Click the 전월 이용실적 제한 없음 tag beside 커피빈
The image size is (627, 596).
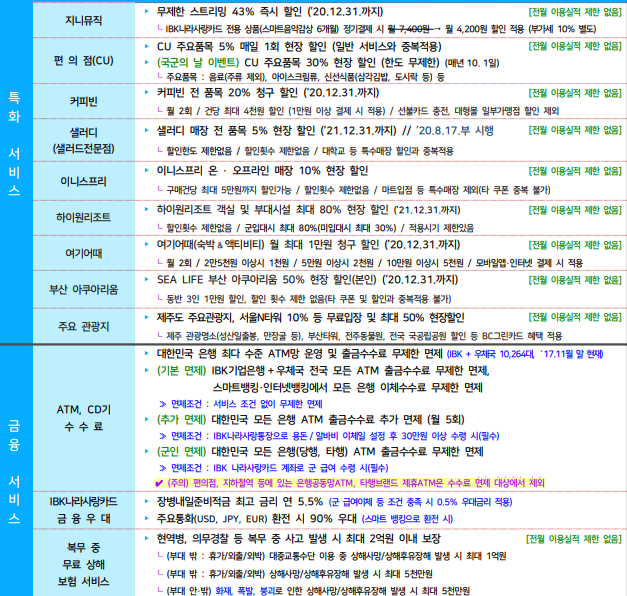pos(575,93)
